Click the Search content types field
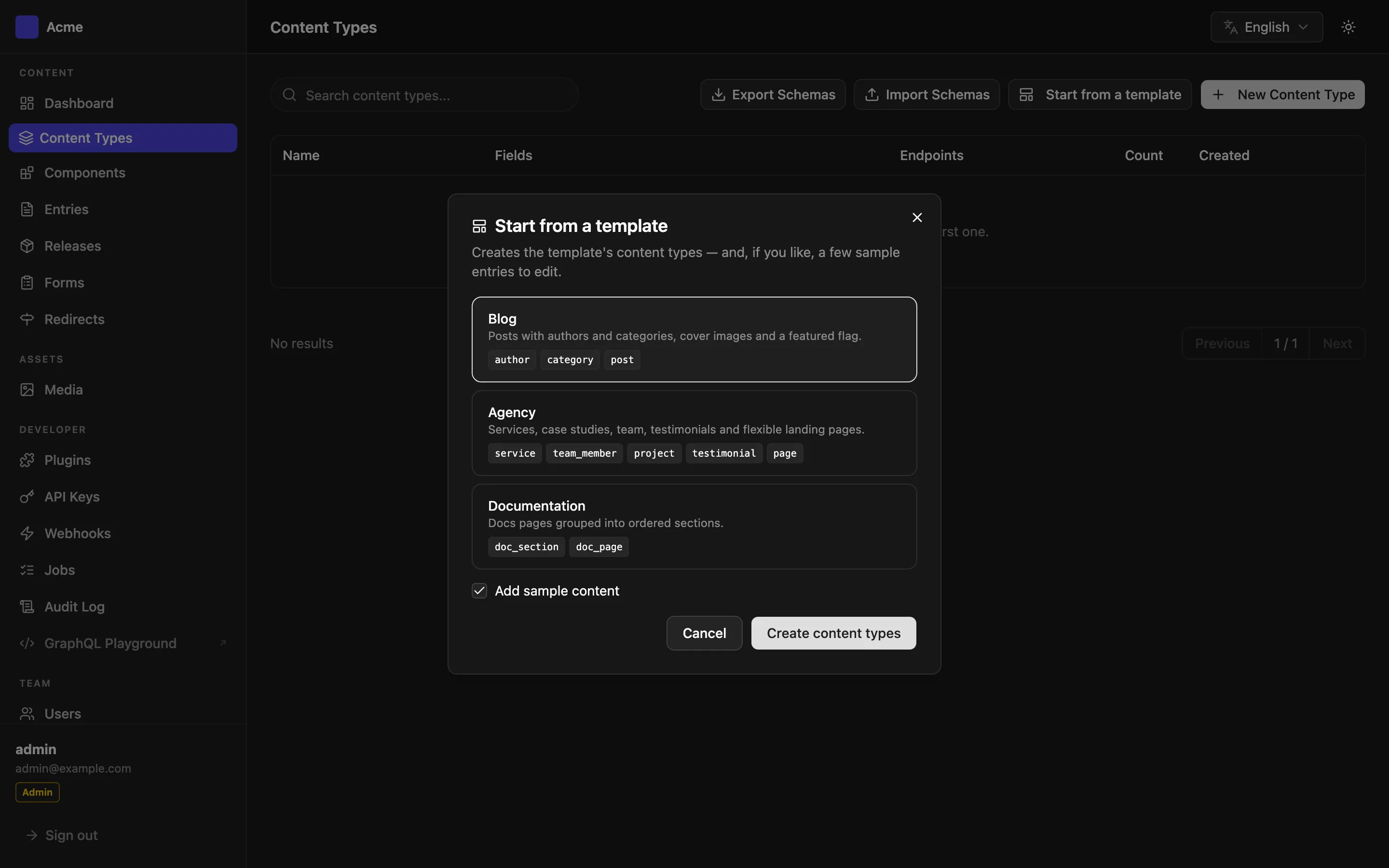Viewport: 1389px width, 868px height. [424, 95]
